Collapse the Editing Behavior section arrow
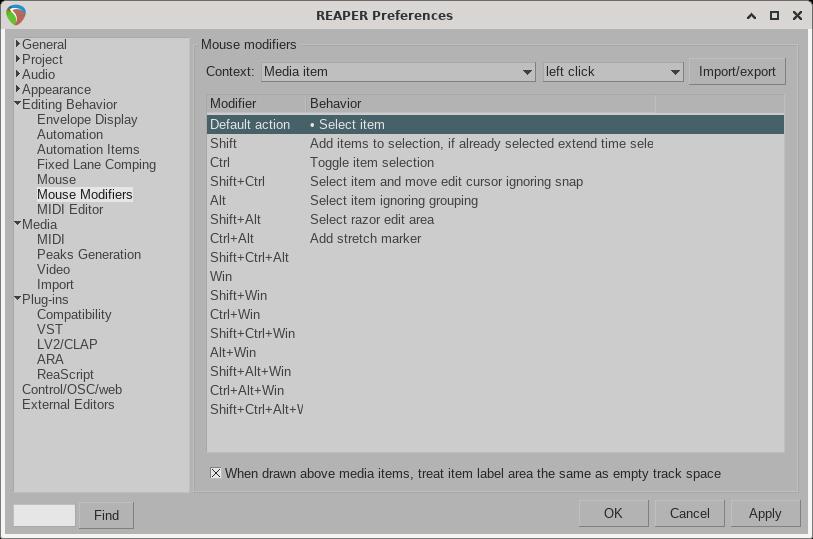Screen dimensions: 813x539 (18, 104)
